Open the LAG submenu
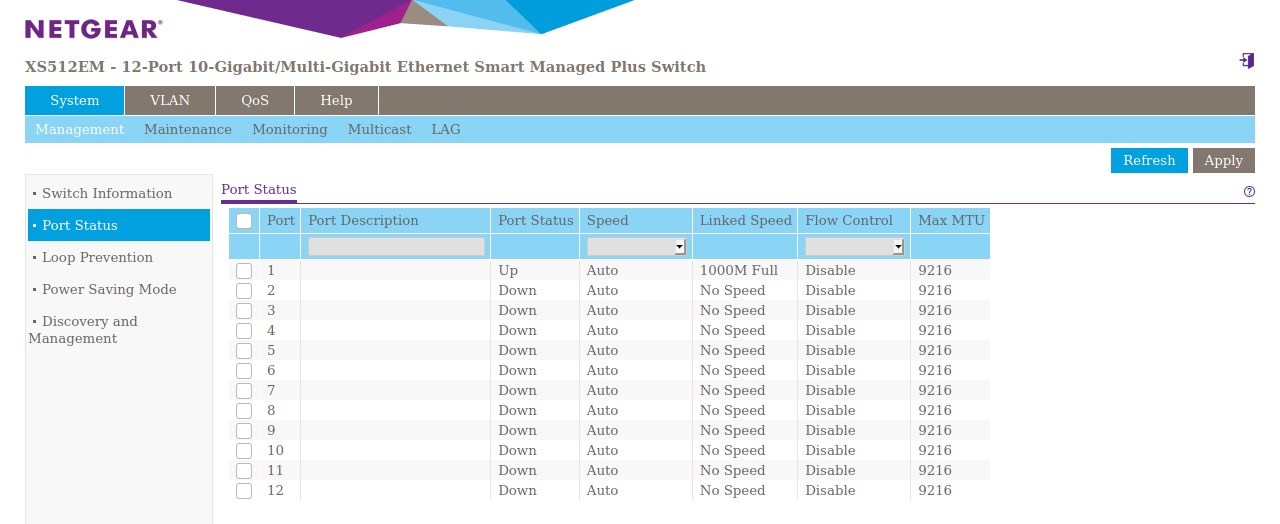Image resolution: width=1280 pixels, height=524 pixels. tap(446, 129)
